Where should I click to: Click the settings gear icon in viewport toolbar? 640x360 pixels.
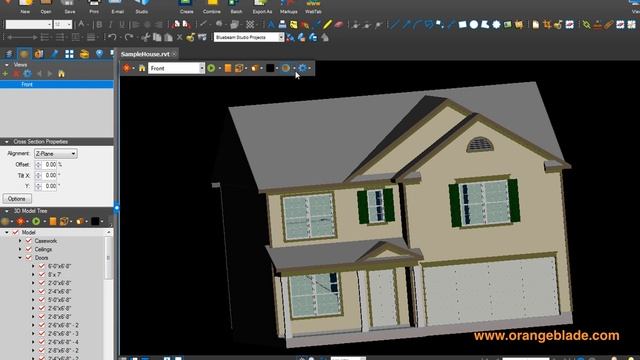302,68
